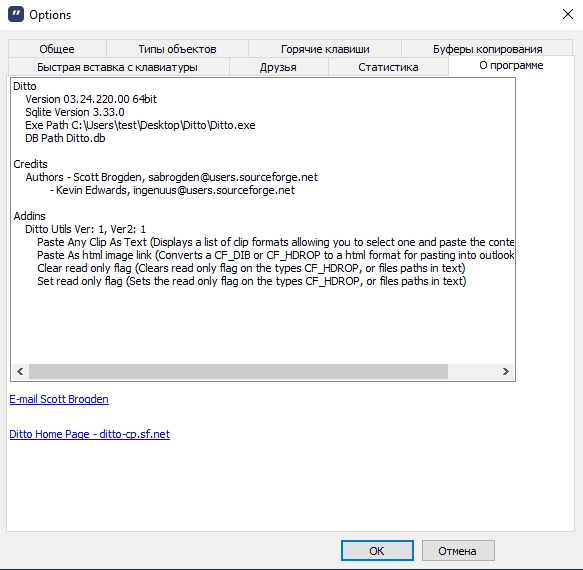Click the Set read only flag line
Screen dimensions: 583x570
coord(252,281)
